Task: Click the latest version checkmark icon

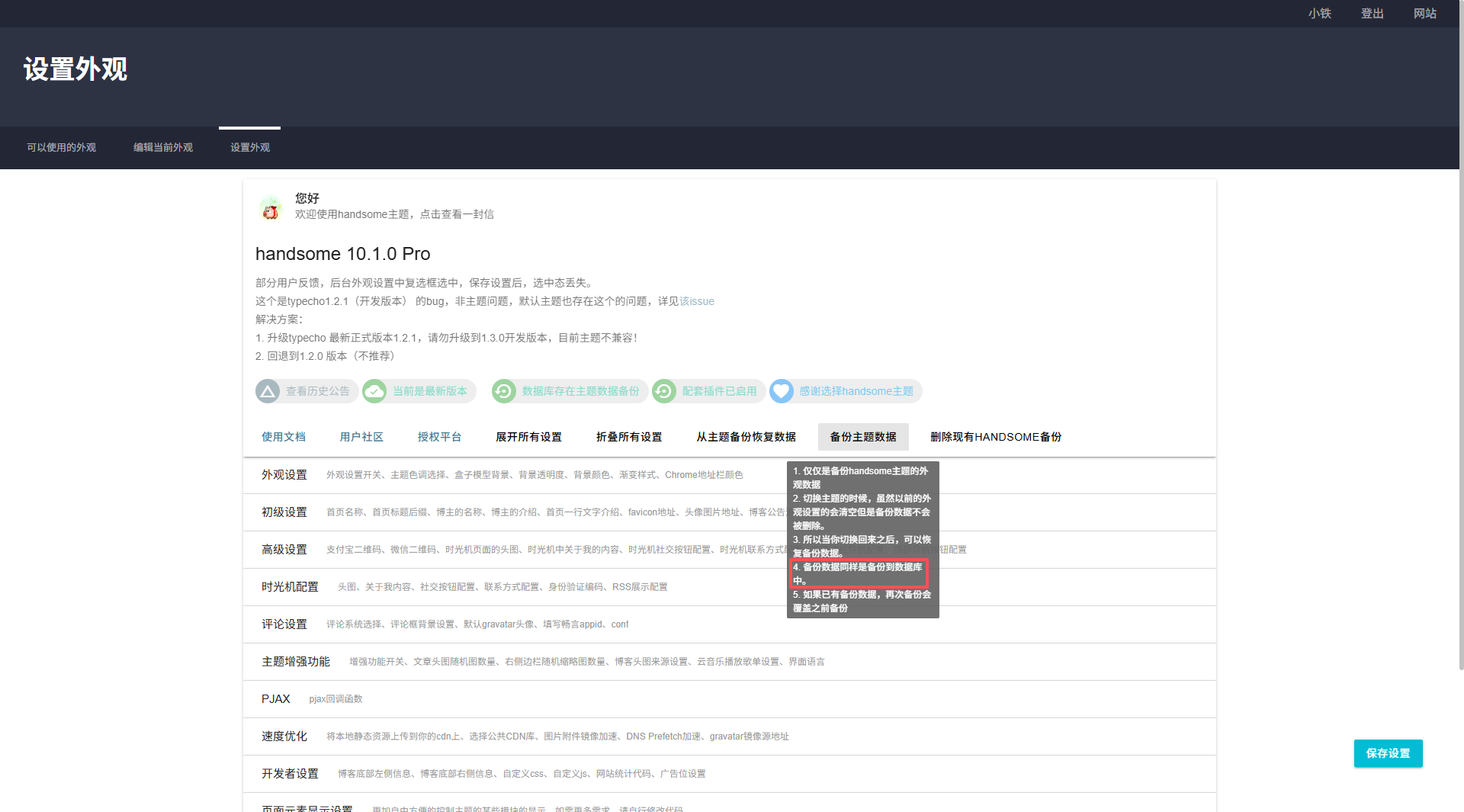Action: click(374, 392)
